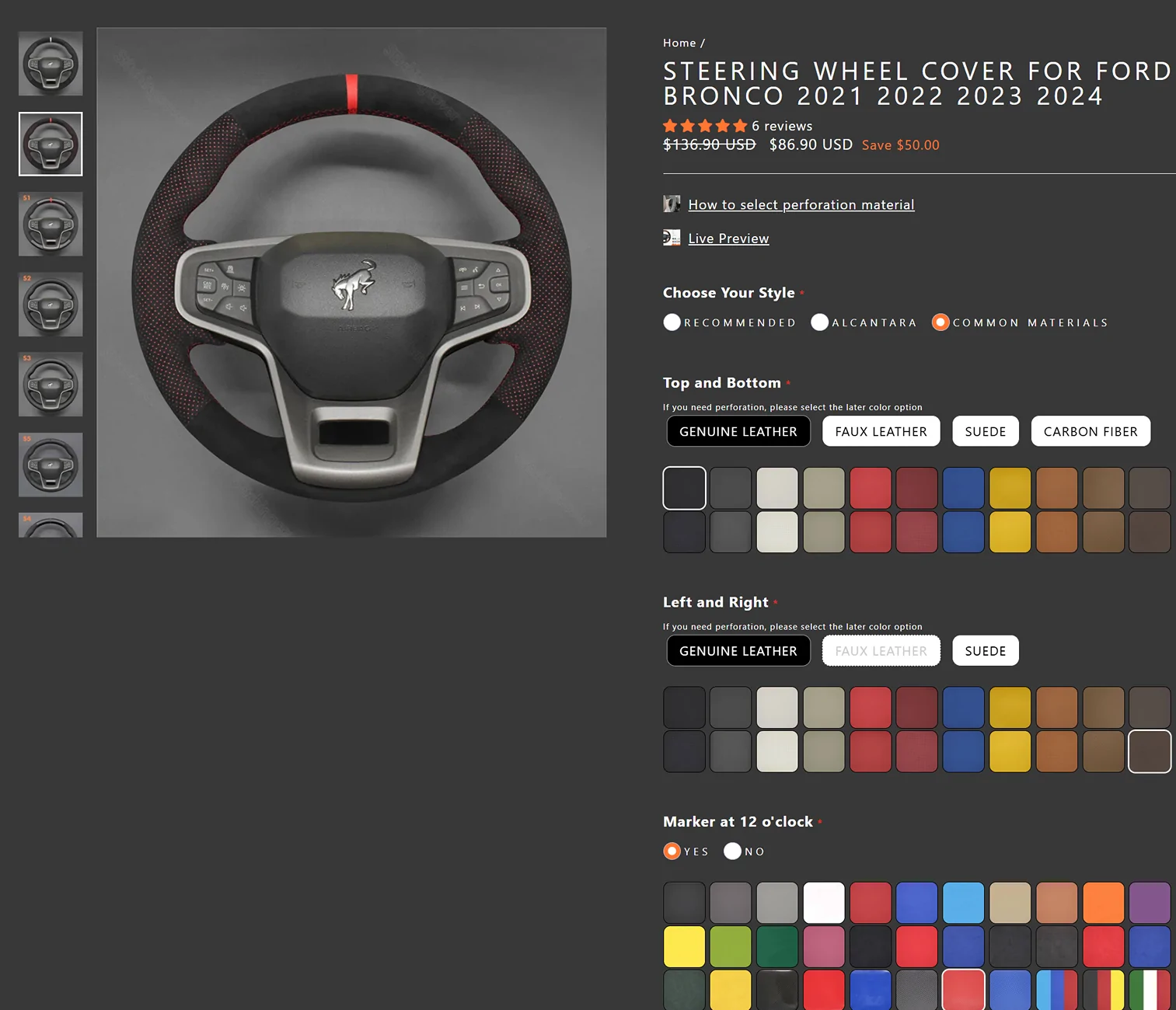Select the orange marker color swatch
This screenshot has height=1010, width=1176.
click(x=1104, y=903)
